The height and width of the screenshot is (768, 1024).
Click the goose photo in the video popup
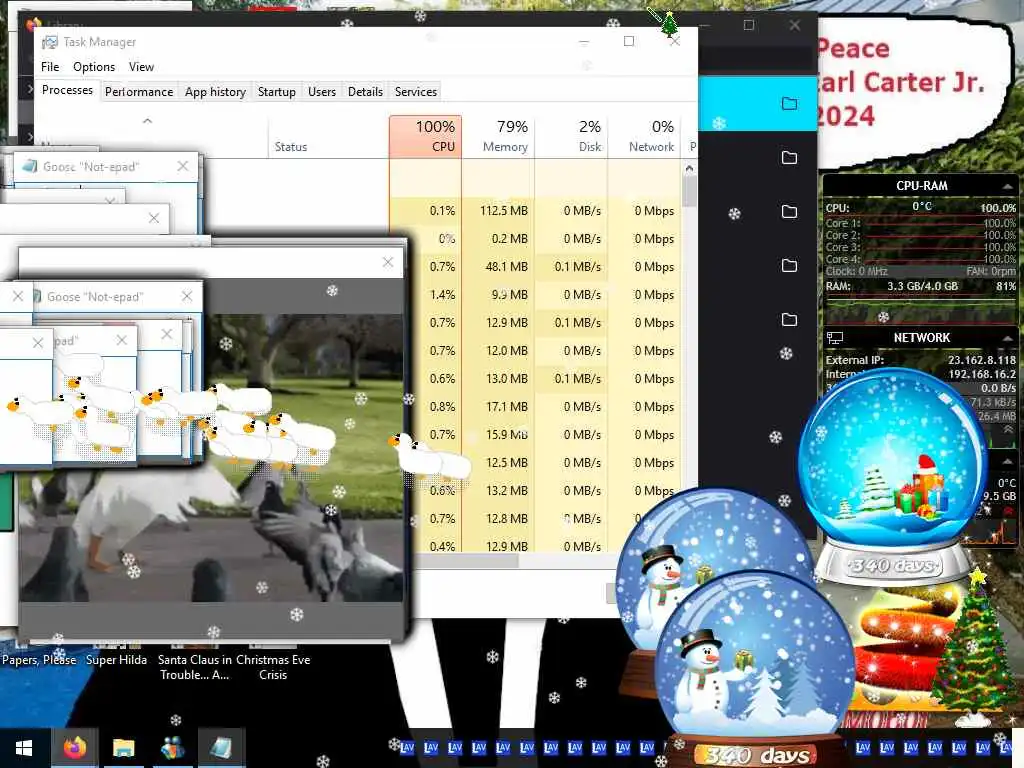click(x=210, y=457)
